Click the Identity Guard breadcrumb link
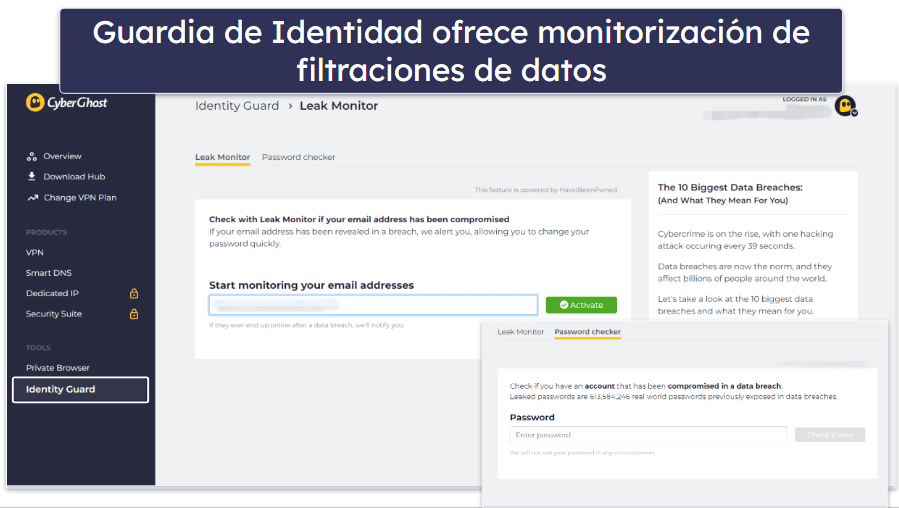Image resolution: width=899 pixels, height=508 pixels. tap(237, 106)
